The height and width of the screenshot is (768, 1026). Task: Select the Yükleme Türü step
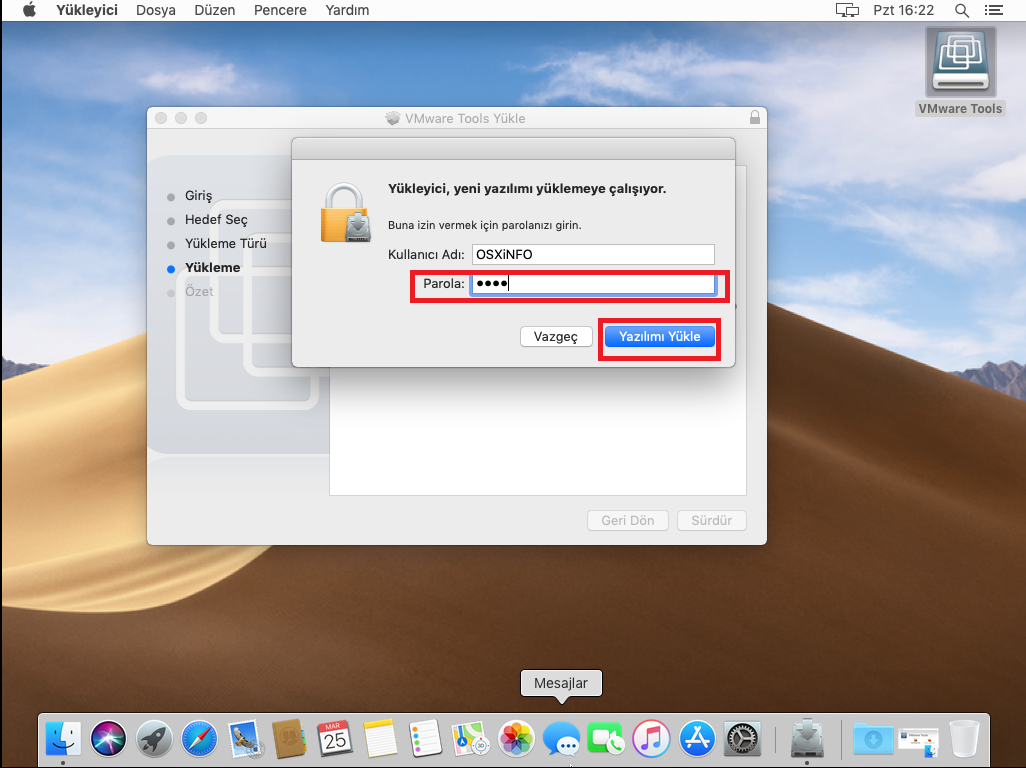pyautogui.click(x=225, y=243)
